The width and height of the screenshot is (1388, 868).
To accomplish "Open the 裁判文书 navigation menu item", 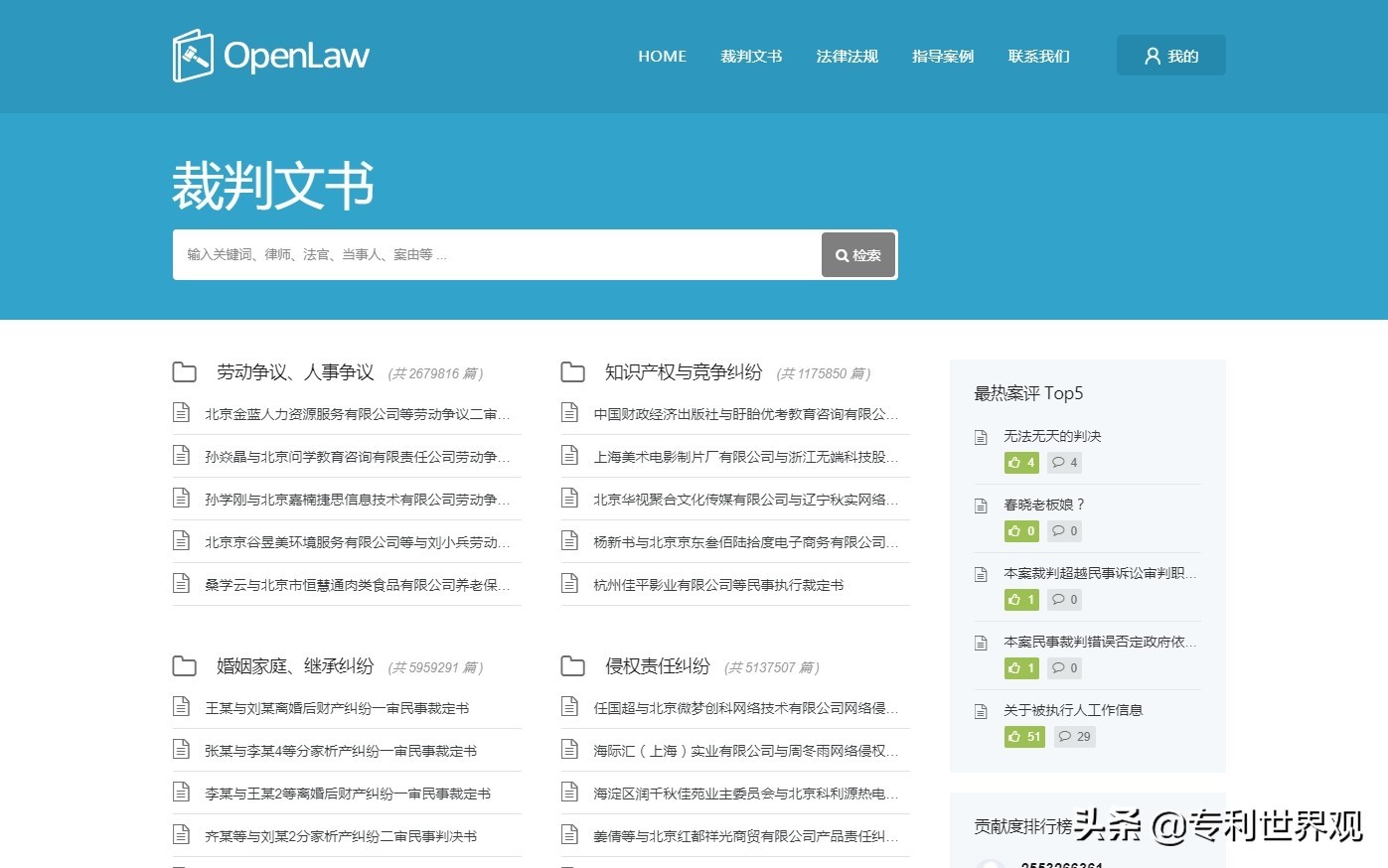I will coord(751,57).
